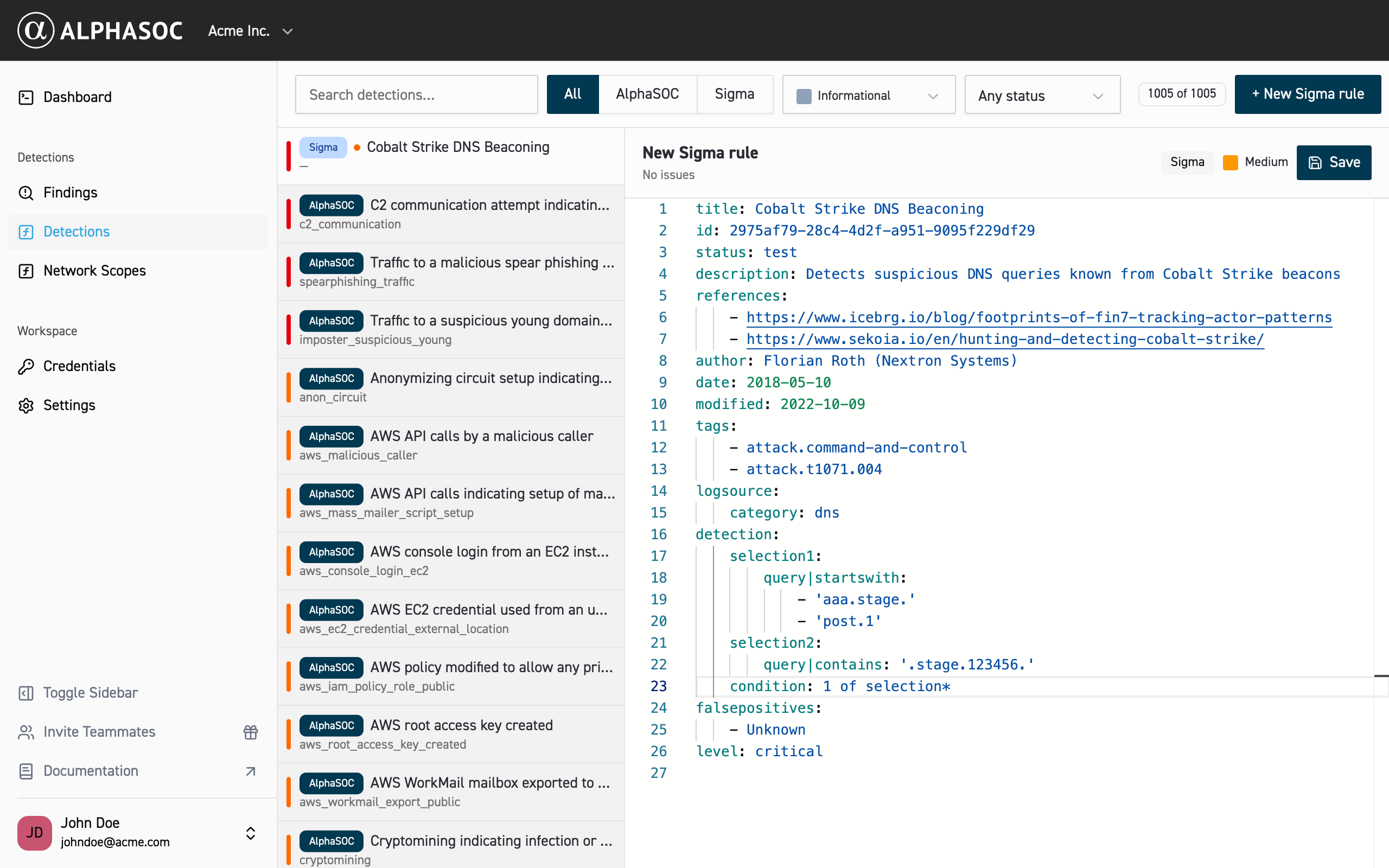Open Credentials in the sidebar
The height and width of the screenshot is (868, 1389).
click(x=138, y=366)
